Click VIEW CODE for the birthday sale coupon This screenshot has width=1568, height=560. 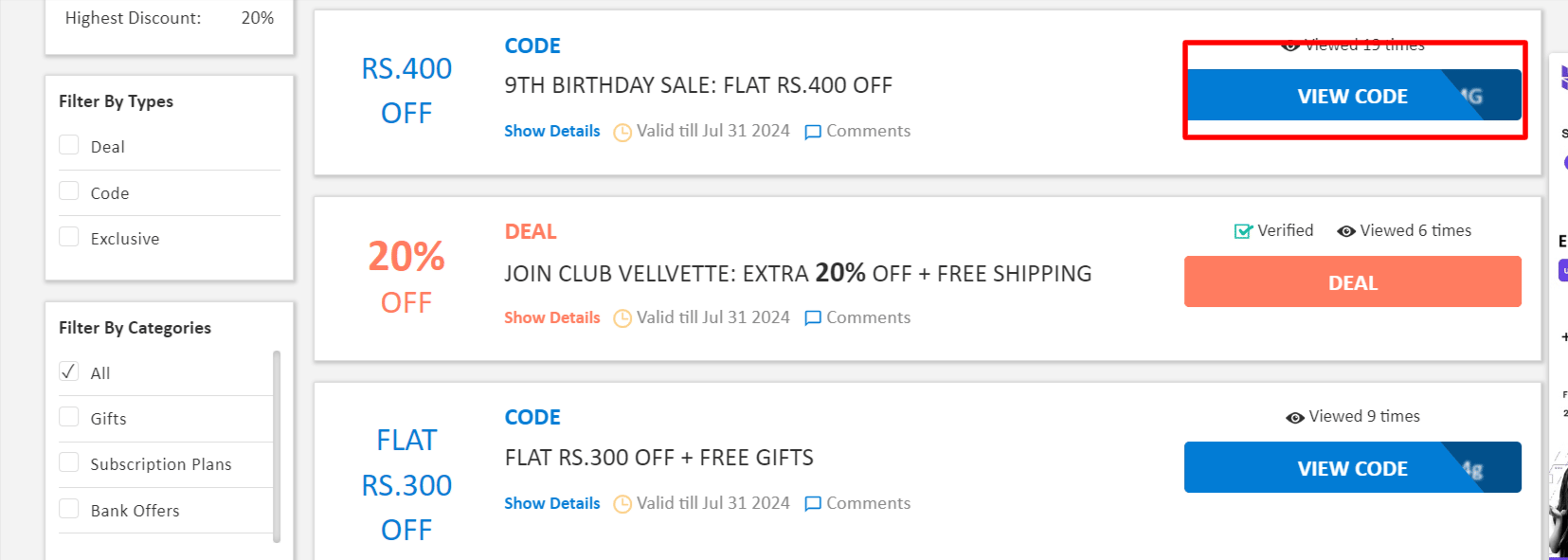pos(1353,96)
